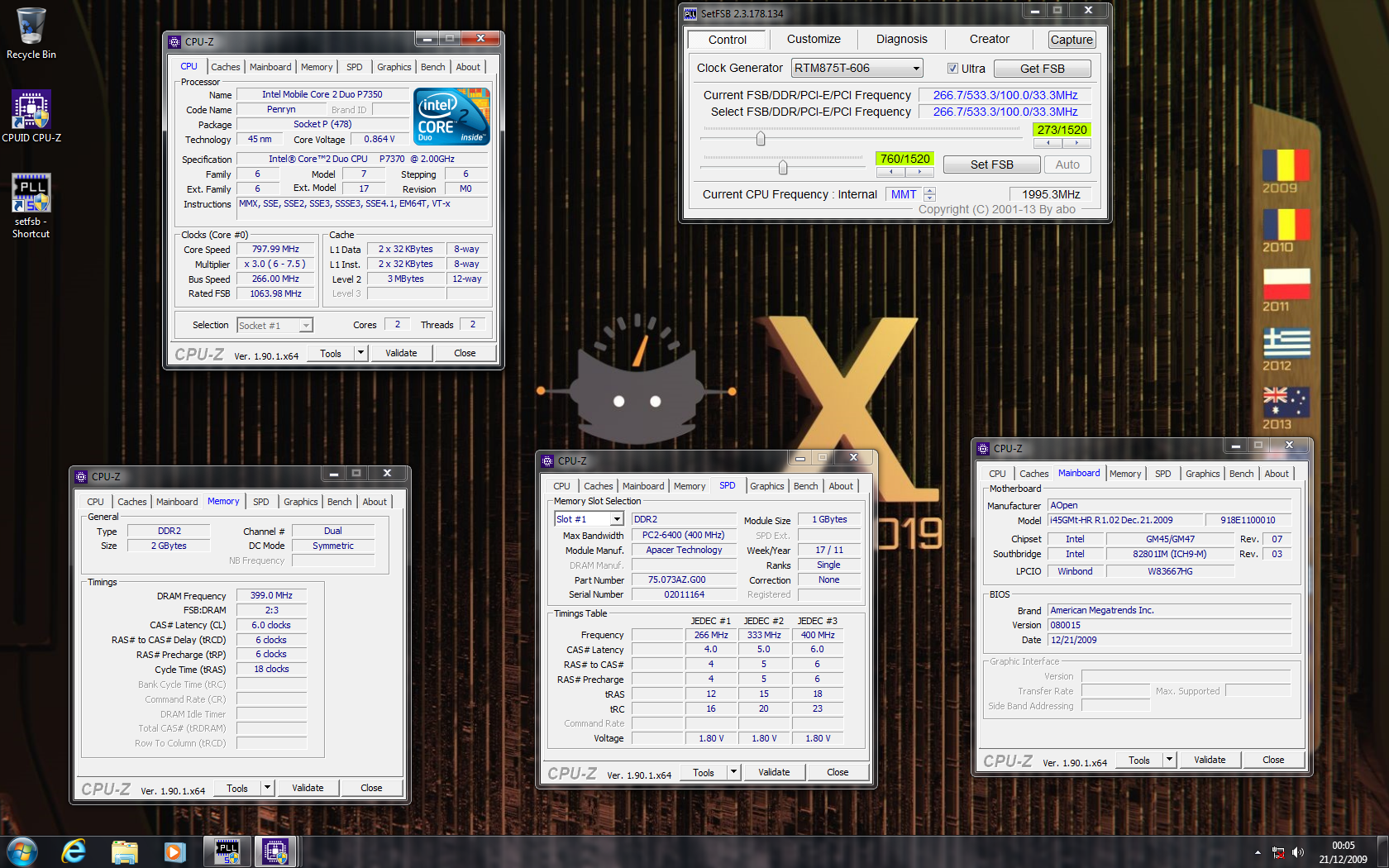Screen dimensions: 1389x868
Task: Open the setfsb Shortcut desktop icon
Action: [x=31, y=206]
